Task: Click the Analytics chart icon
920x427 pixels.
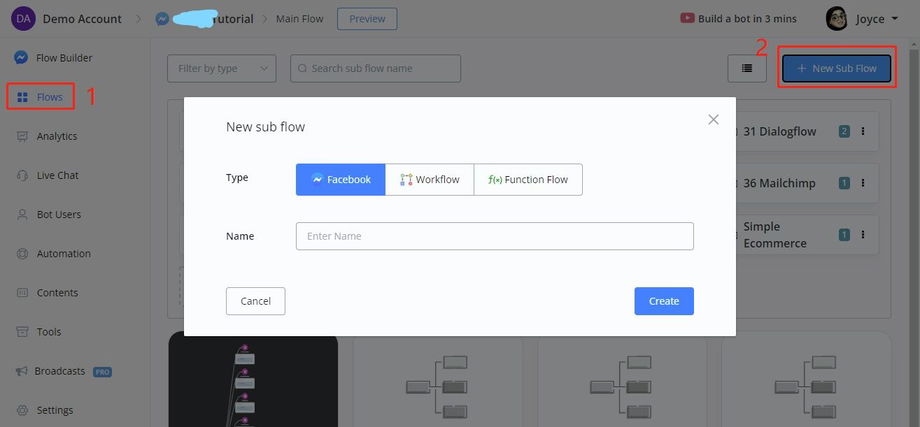Action: (x=22, y=136)
